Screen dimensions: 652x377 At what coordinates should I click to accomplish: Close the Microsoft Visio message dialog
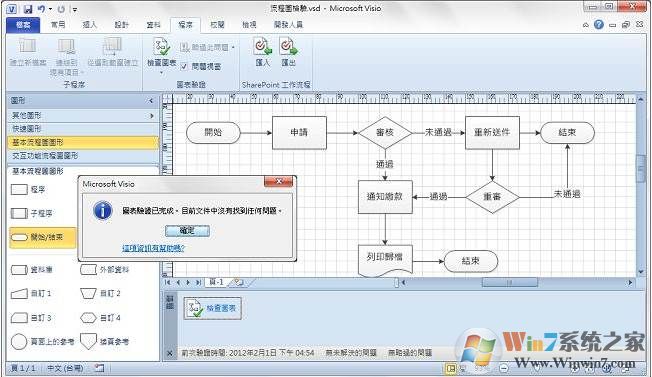(279, 181)
